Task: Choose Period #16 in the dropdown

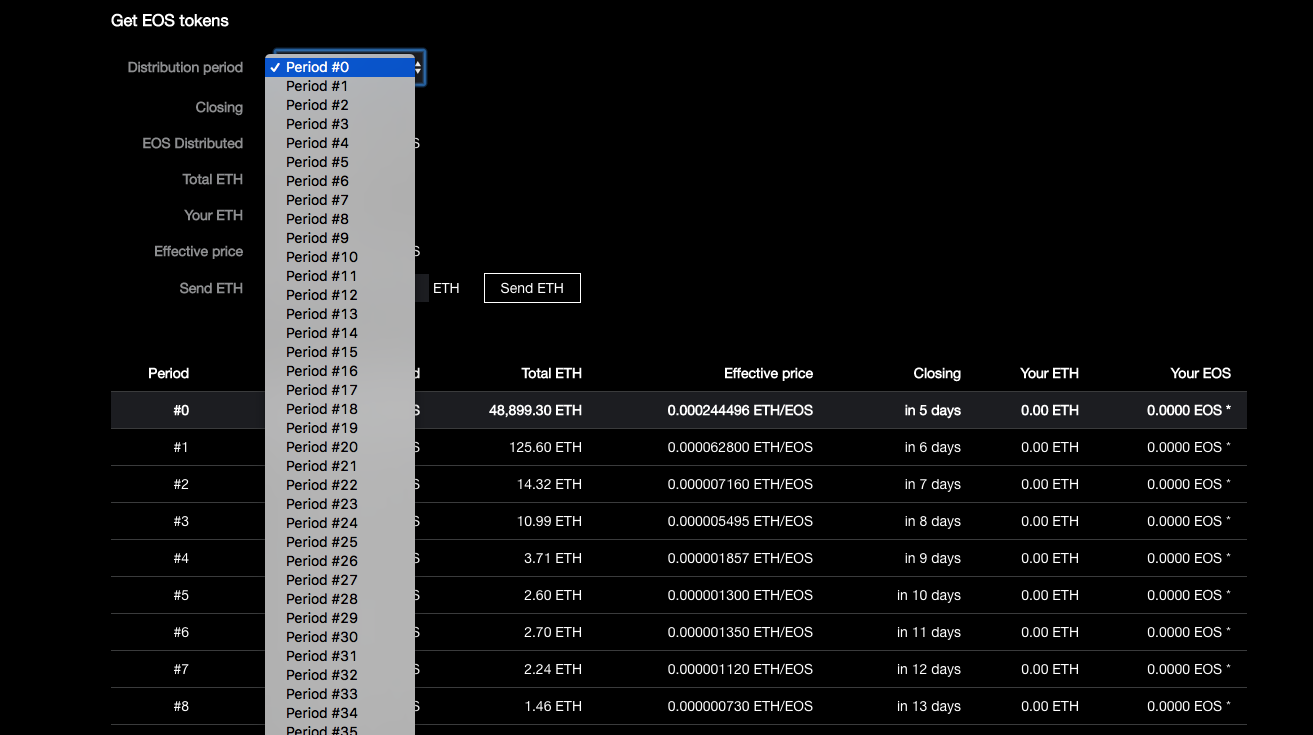Action: 340,371
